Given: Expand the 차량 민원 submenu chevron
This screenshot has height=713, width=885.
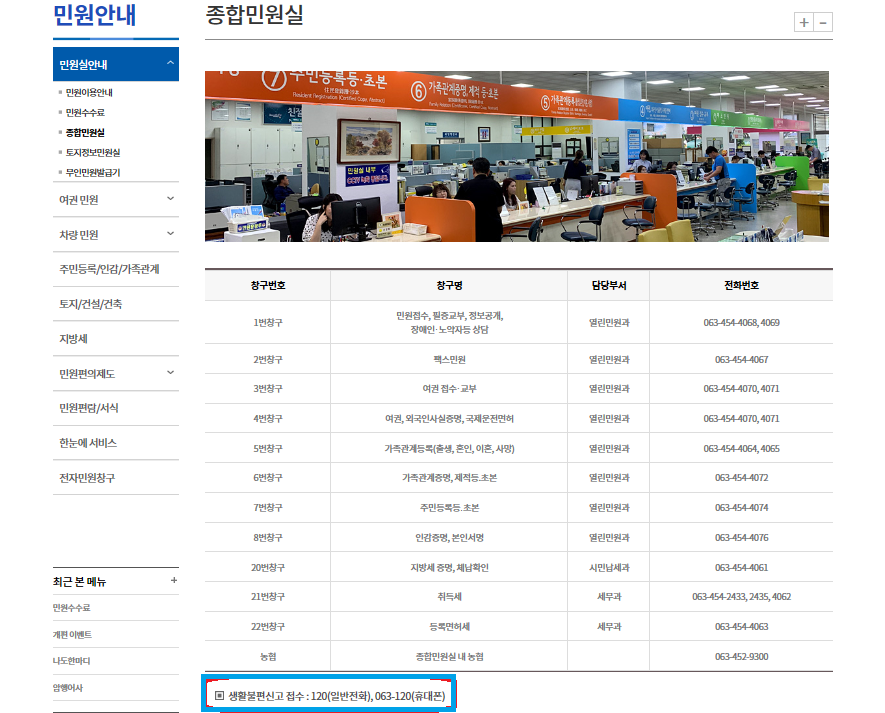Looking at the screenshot, I should (x=171, y=234).
